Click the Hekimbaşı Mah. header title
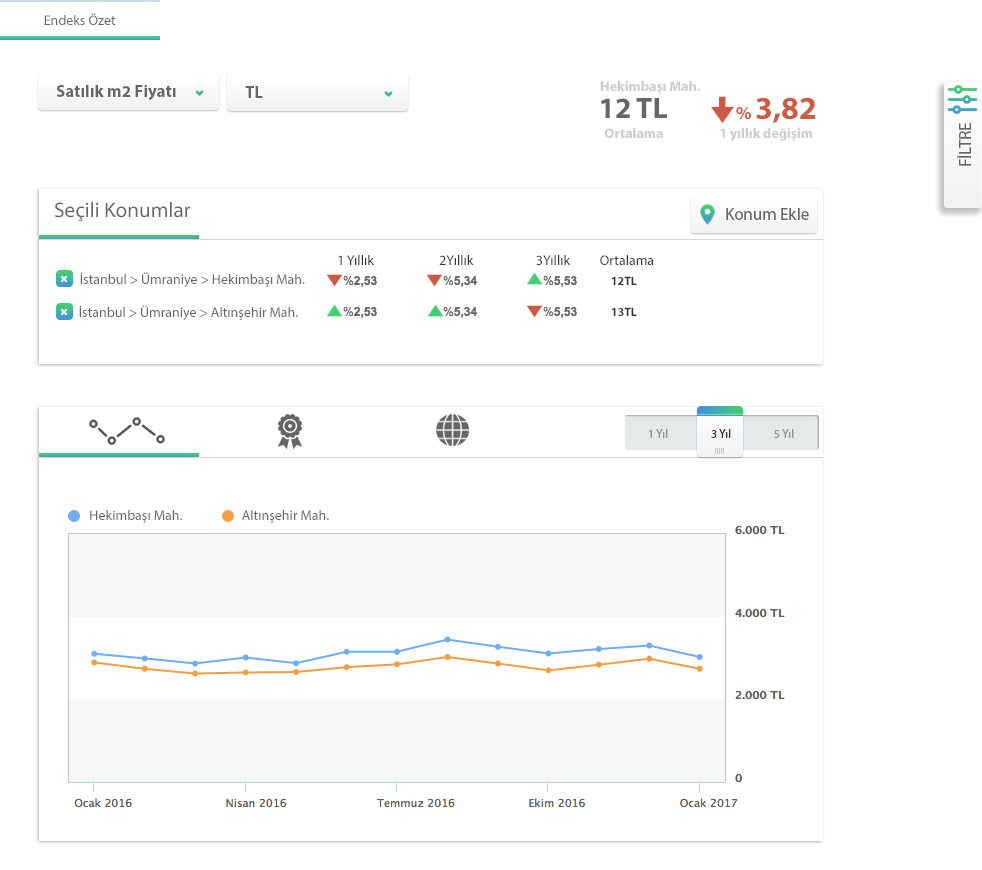This screenshot has width=982, height=870. 649,86
